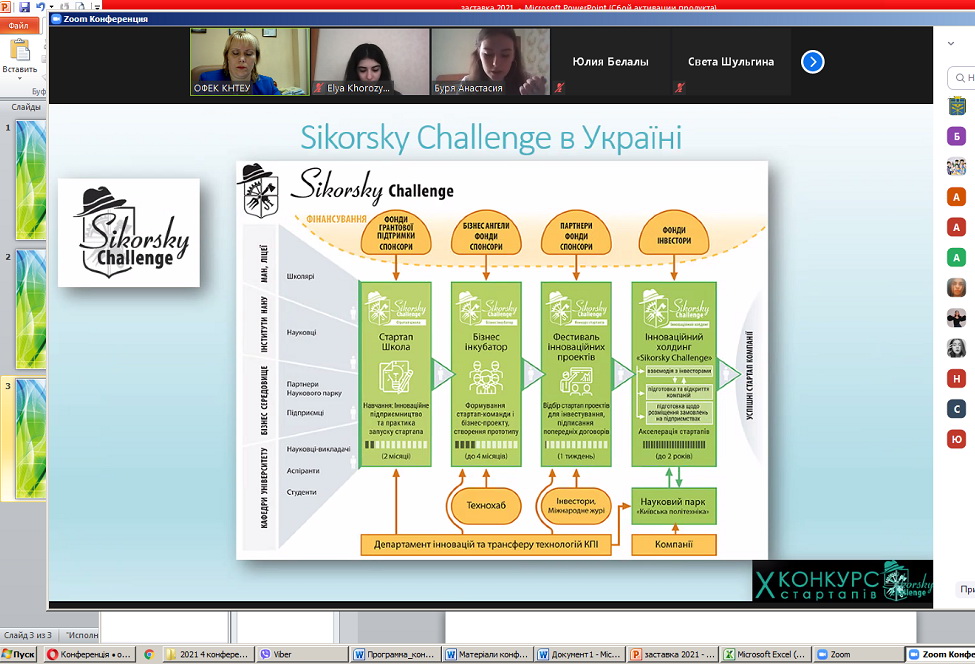Click the Стартап Школа green block
The width and height of the screenshot is (975, 664).
(395, 374)
